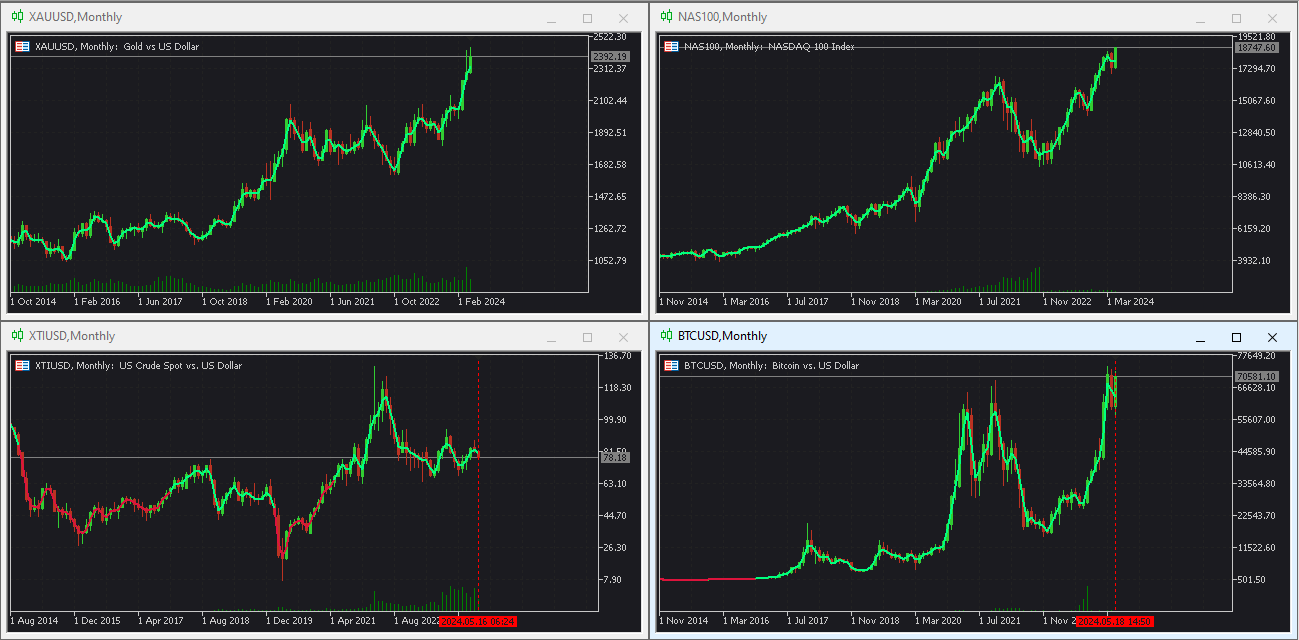Click the 'NASDAQ 100 Index' chart description
Image resolution: width=1299 pixels, height=640 pixels.
pyautogui.click(x=811, y=46)
